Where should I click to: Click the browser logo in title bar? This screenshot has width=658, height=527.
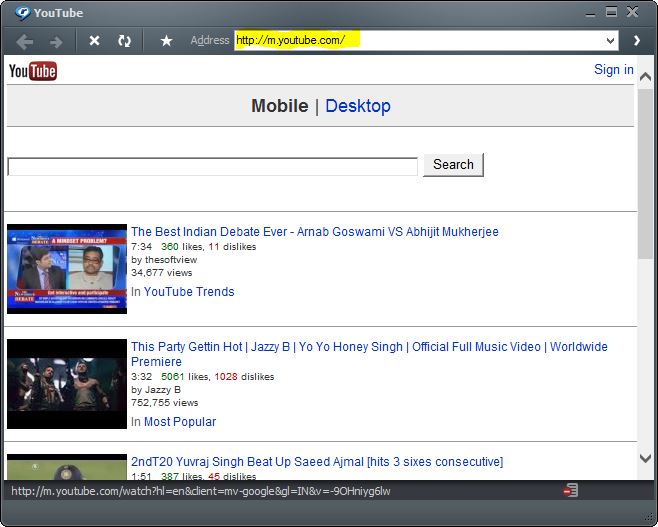(22, 13)
